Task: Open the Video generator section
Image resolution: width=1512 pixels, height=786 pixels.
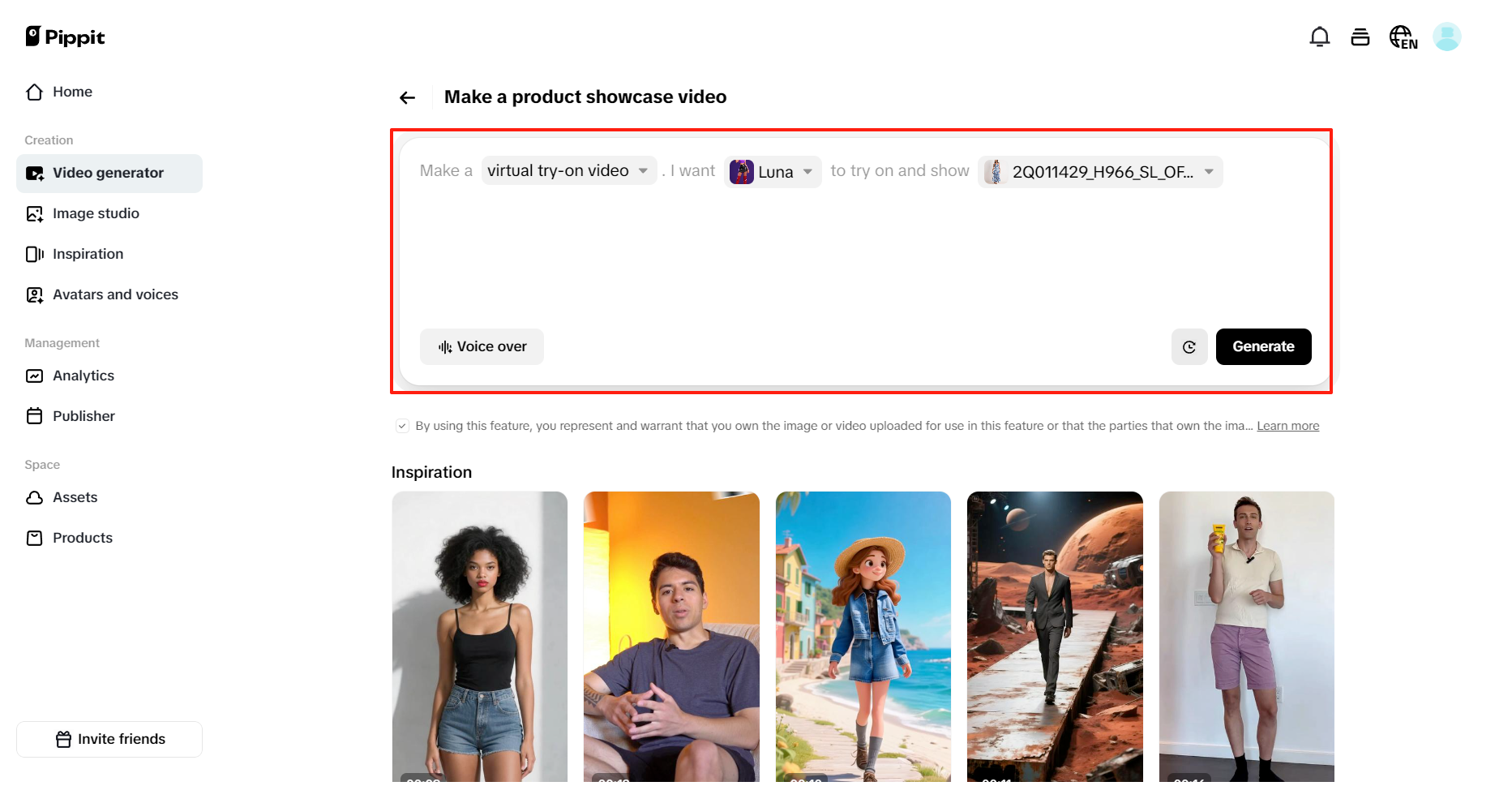Action: [108, 173]
